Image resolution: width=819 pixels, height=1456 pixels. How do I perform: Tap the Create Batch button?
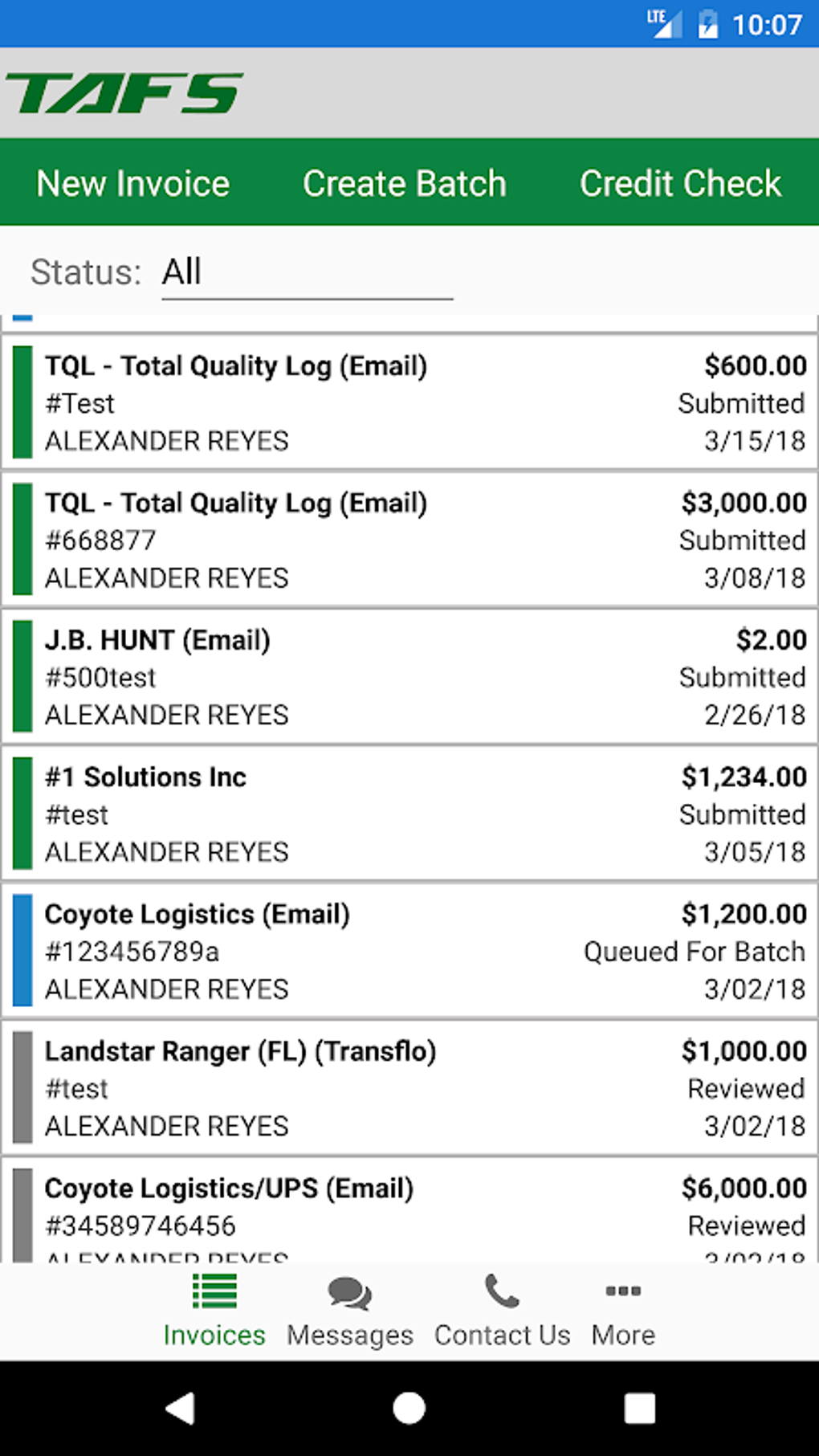(405, 183)
